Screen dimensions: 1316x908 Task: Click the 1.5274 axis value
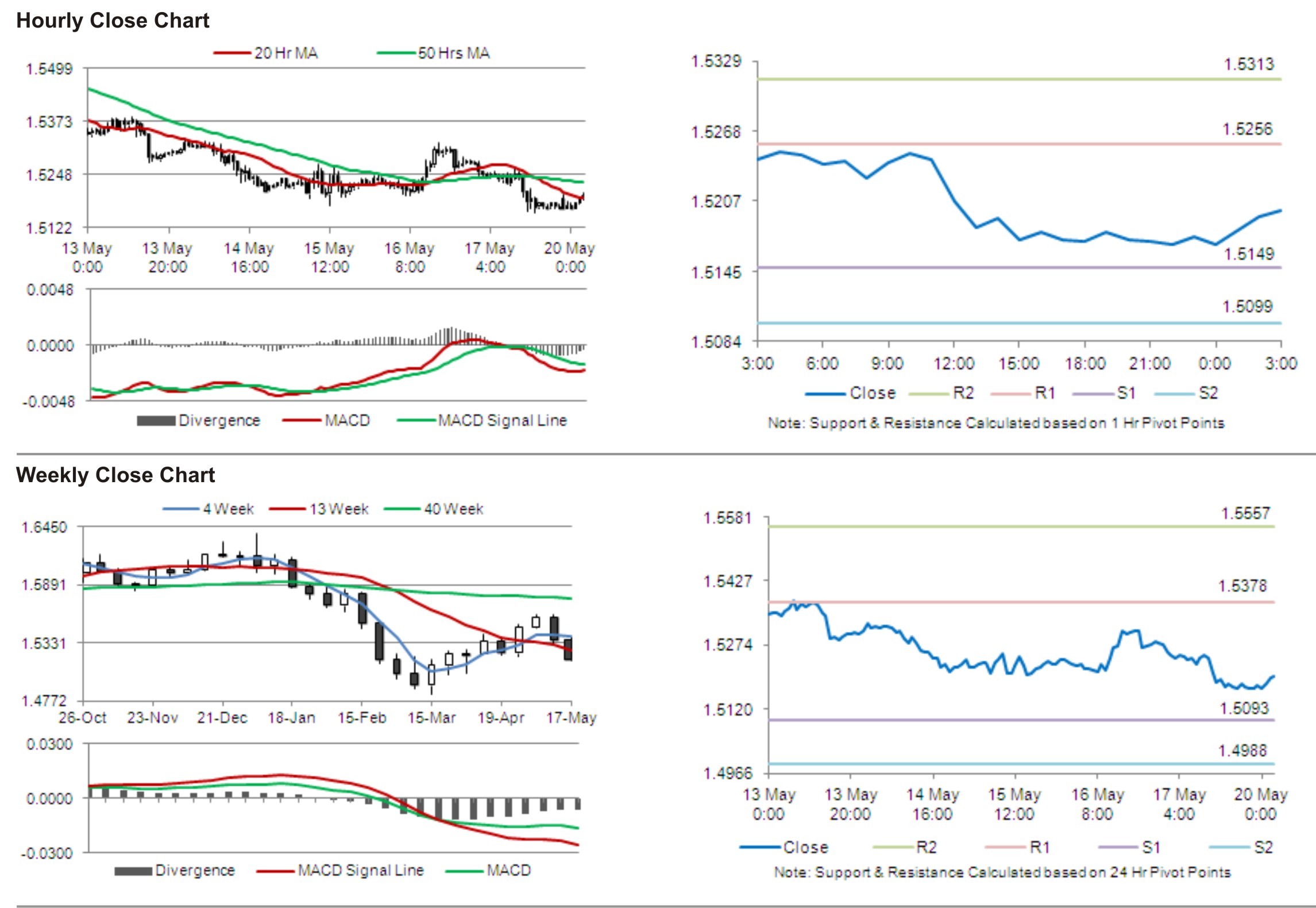point(728,645)
